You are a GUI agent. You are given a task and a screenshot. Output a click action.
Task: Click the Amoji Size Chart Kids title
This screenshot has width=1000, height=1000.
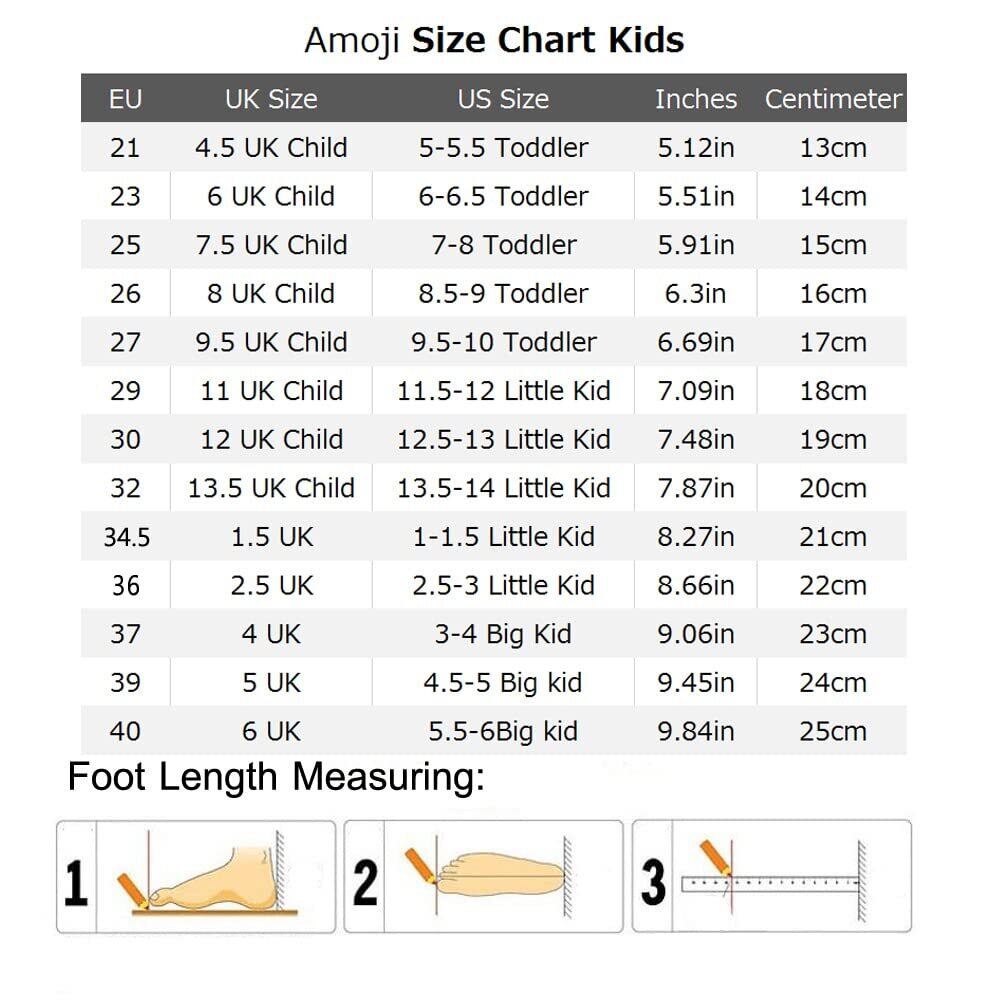494,40
